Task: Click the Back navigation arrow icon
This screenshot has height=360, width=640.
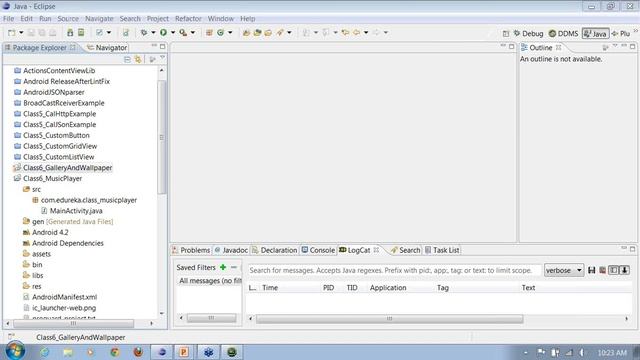Action: (x=356, y=33)
